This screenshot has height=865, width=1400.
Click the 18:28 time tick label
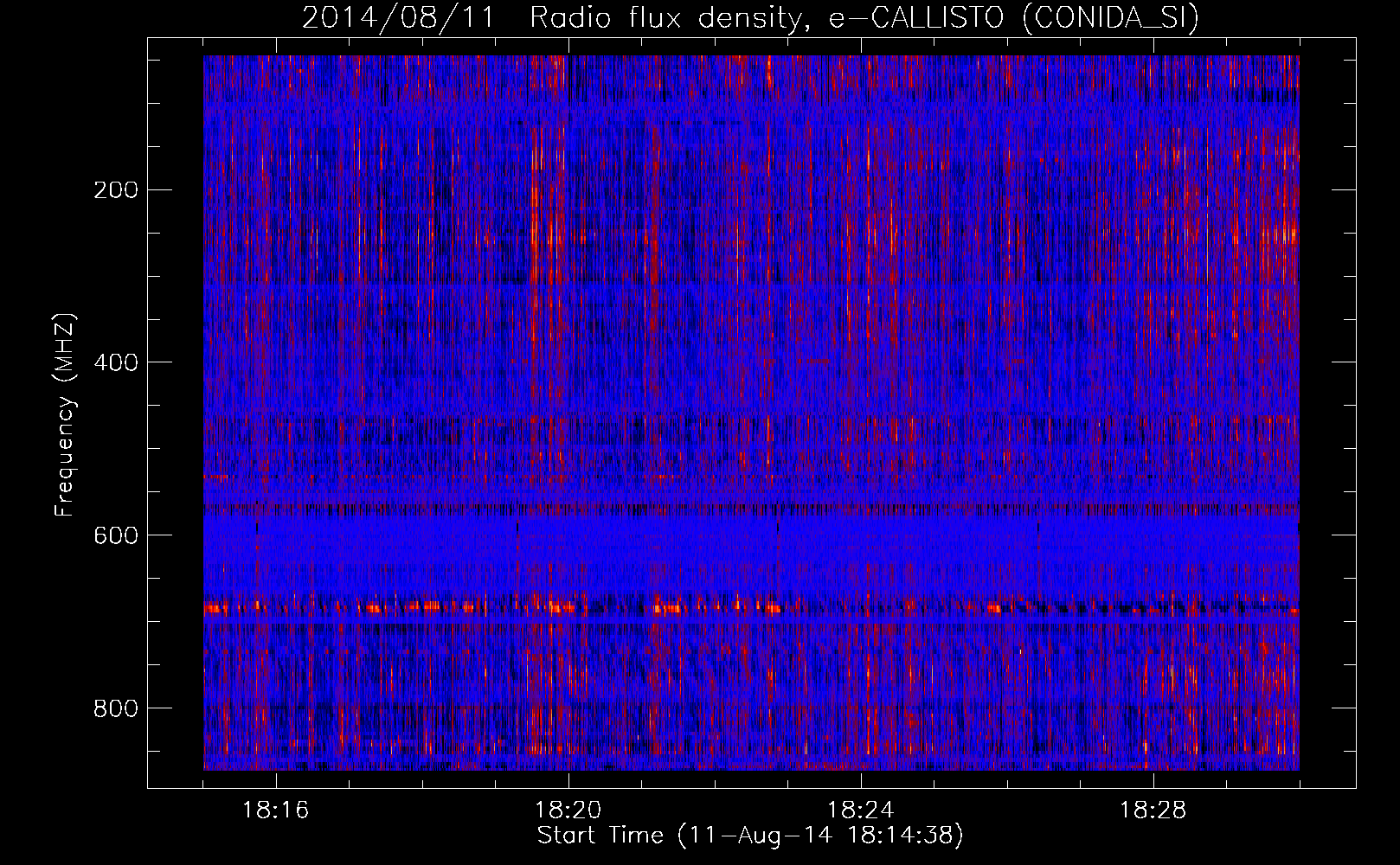[x=1153, y=811]
